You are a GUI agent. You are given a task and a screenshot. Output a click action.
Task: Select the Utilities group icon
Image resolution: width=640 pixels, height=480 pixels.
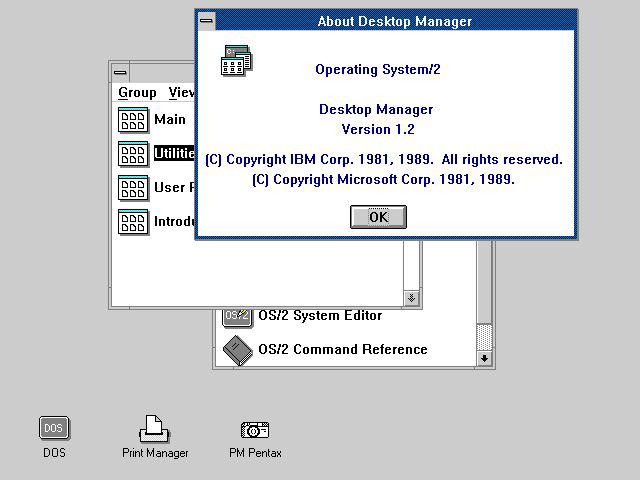133,154
